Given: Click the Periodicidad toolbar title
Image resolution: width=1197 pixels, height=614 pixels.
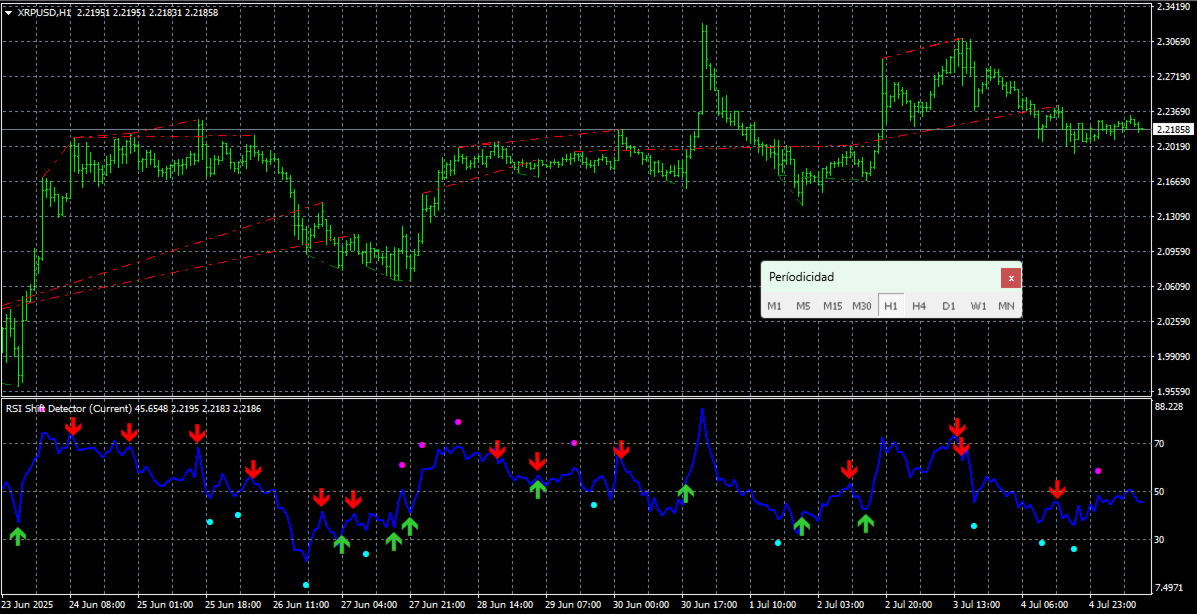Looking at the screenshot, I should (802, 276).
